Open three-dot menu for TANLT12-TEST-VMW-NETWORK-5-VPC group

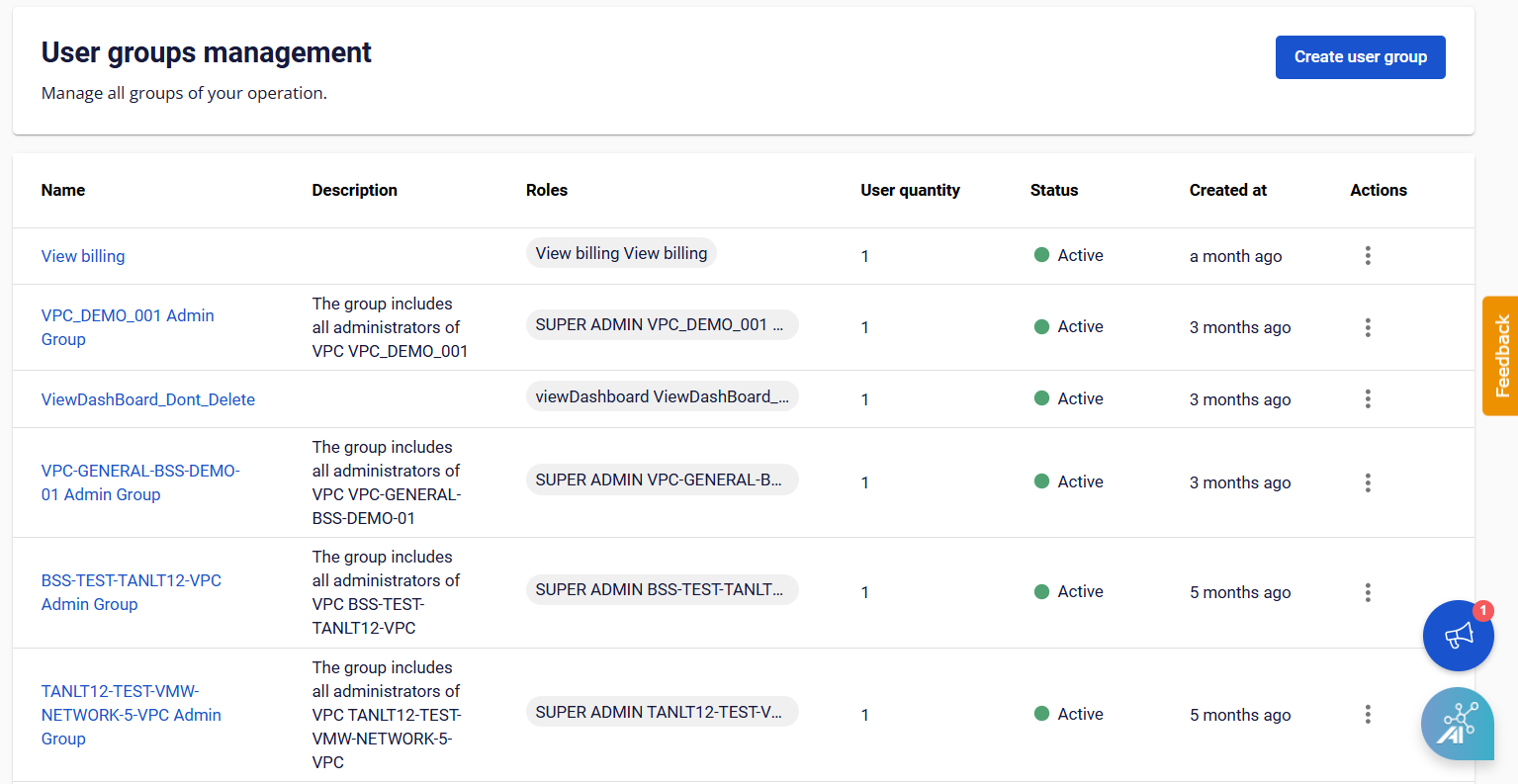click(x=1368, y=714)
